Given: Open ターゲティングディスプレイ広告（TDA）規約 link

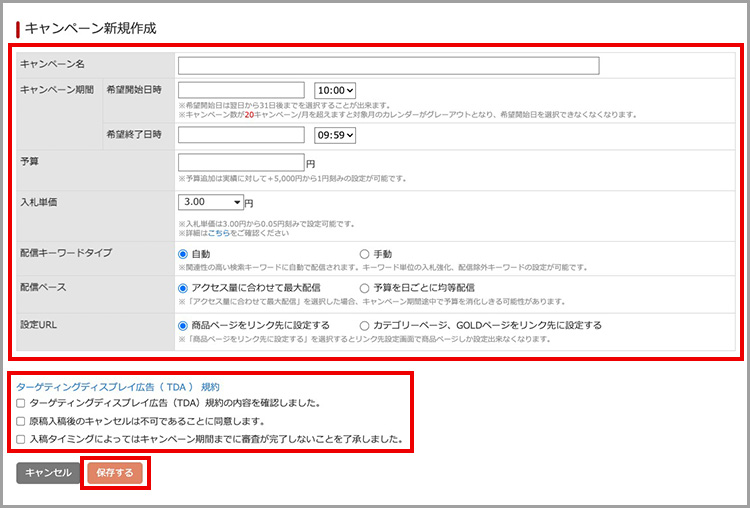Looking at the screenshot, I should pos(118,386).
